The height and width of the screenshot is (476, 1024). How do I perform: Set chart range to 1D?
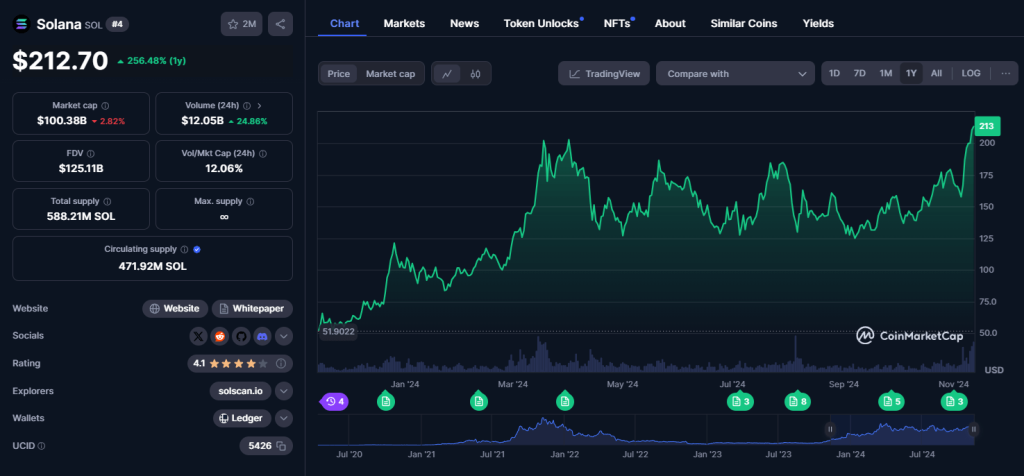click(834, 73)
